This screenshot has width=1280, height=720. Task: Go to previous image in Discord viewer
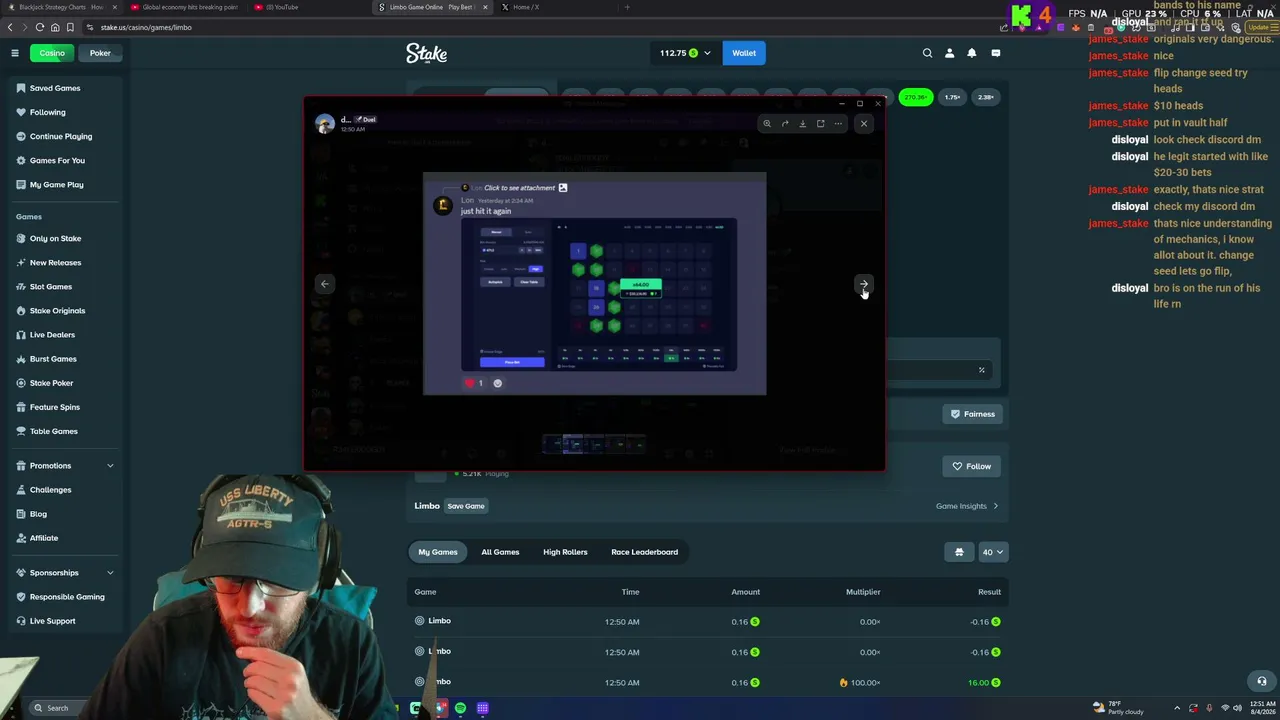point(324,284)
